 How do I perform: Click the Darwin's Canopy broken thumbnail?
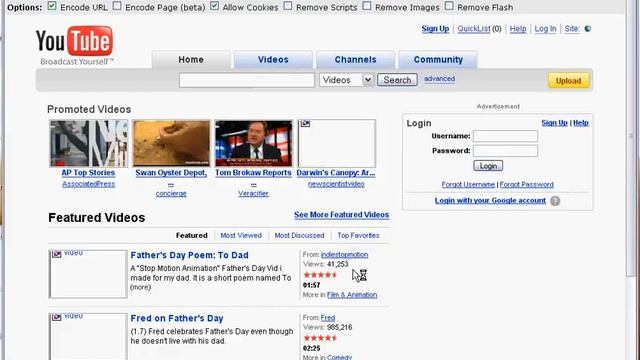point(337,143)
